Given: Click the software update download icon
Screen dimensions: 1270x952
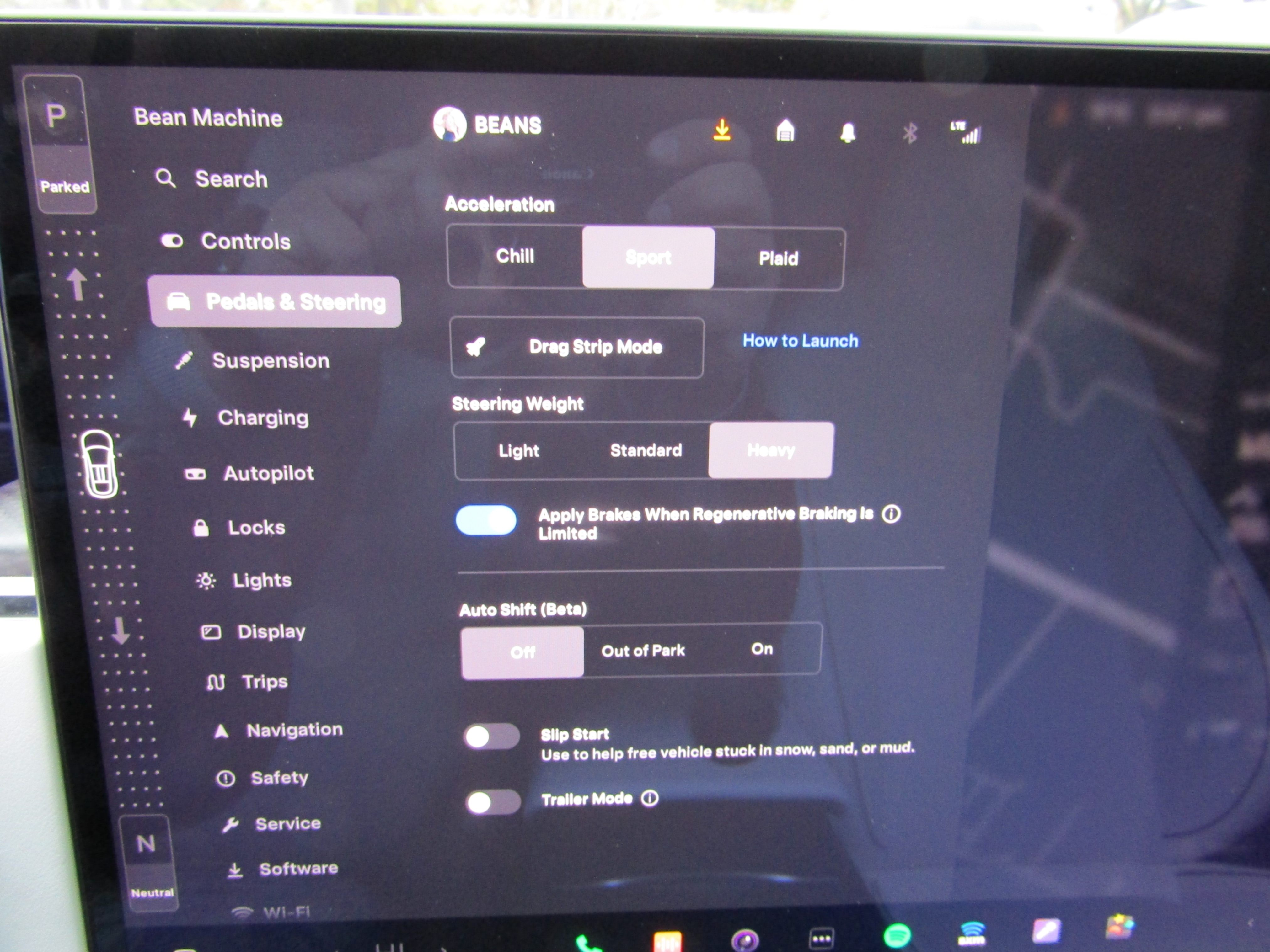Looking at the screenshot, I should tap(722, 130).
